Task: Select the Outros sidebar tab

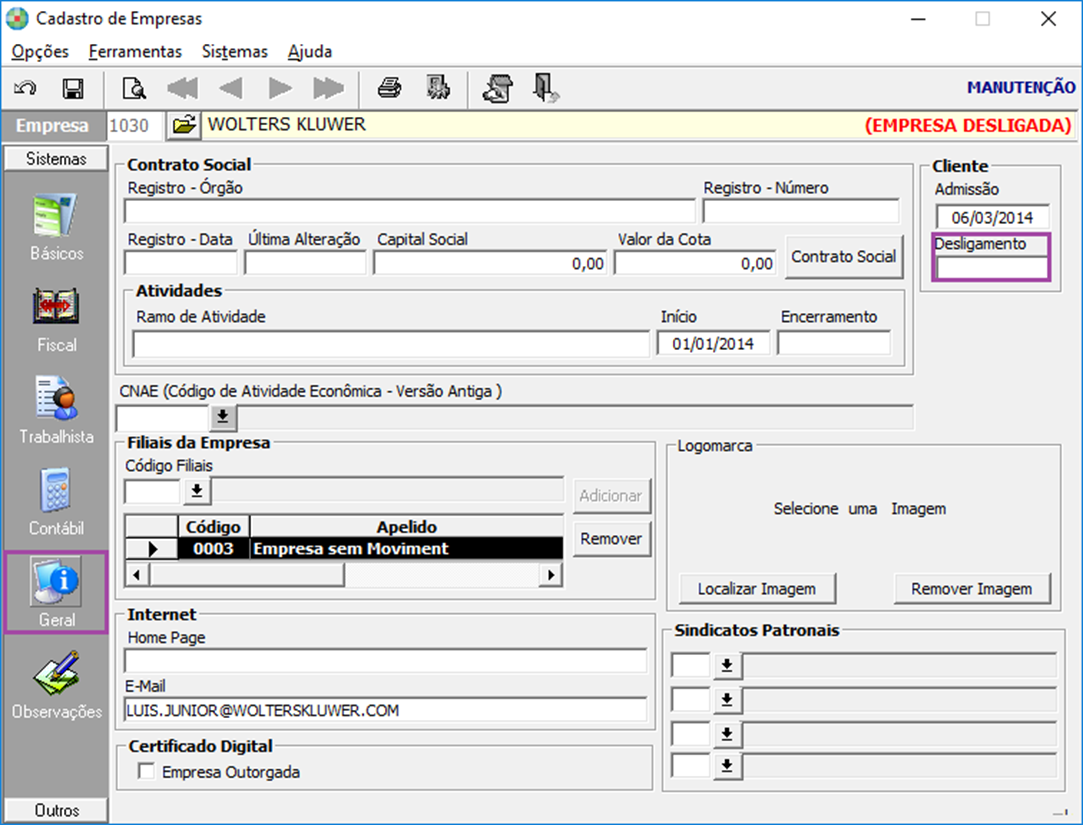Action: [x=56, y=810]
